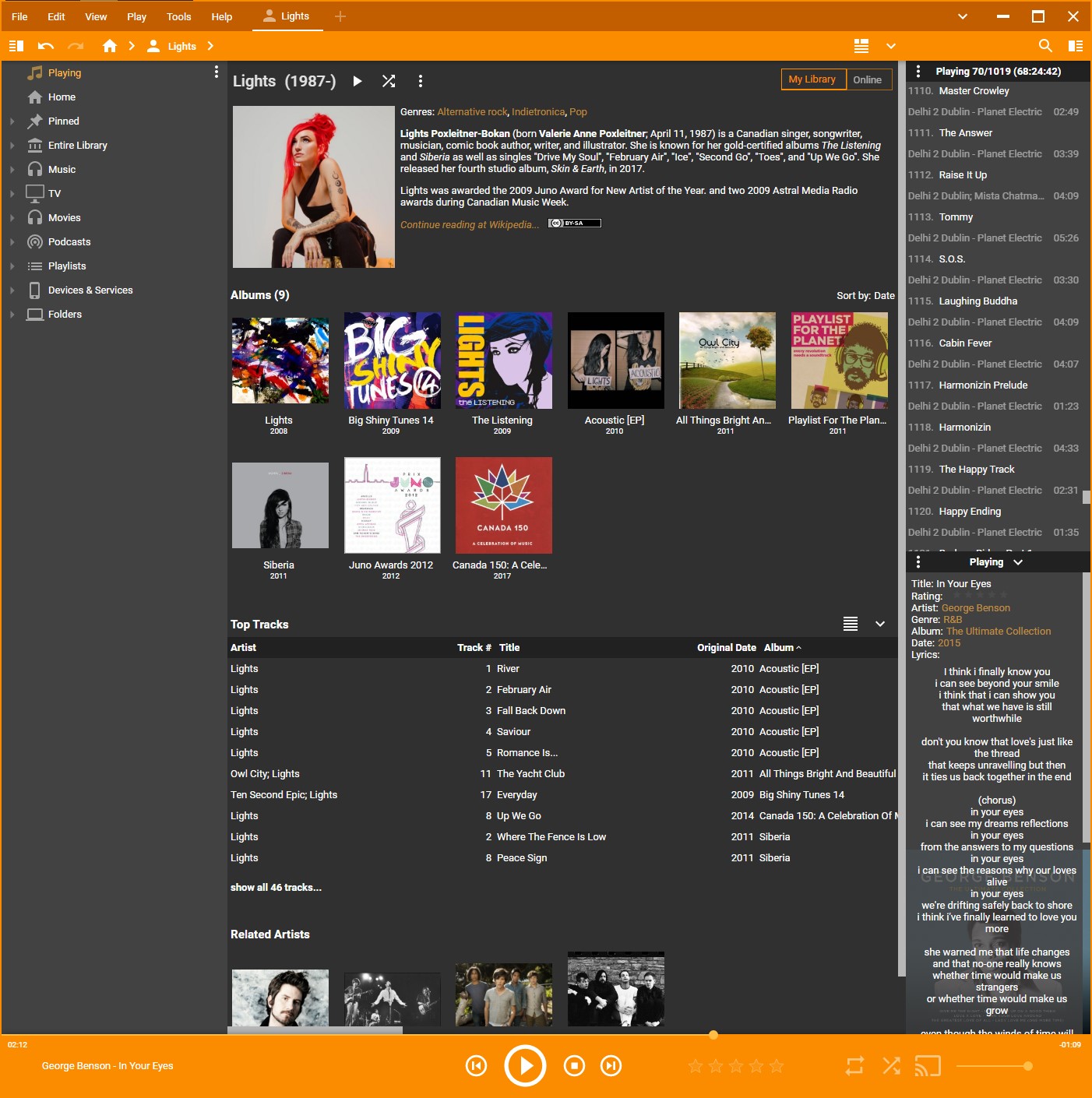Viewport: 1092px width, 1098px height.
Task: Expand the Top Tracks options chevron
Action: click(880, 624)
